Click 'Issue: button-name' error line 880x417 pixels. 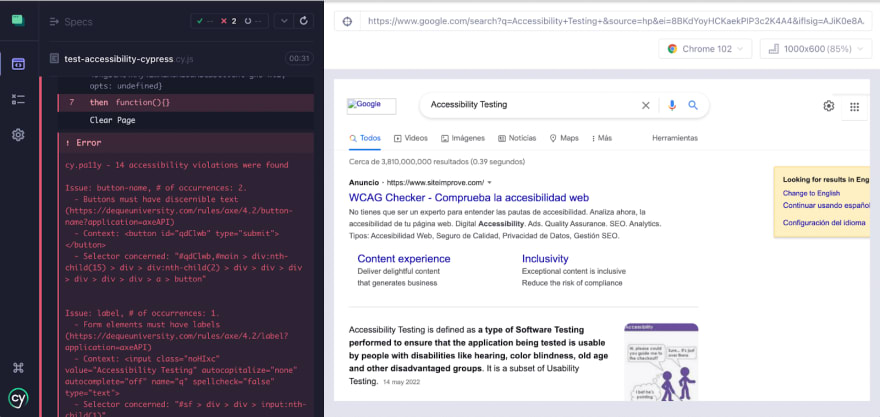tap(156, 188)
